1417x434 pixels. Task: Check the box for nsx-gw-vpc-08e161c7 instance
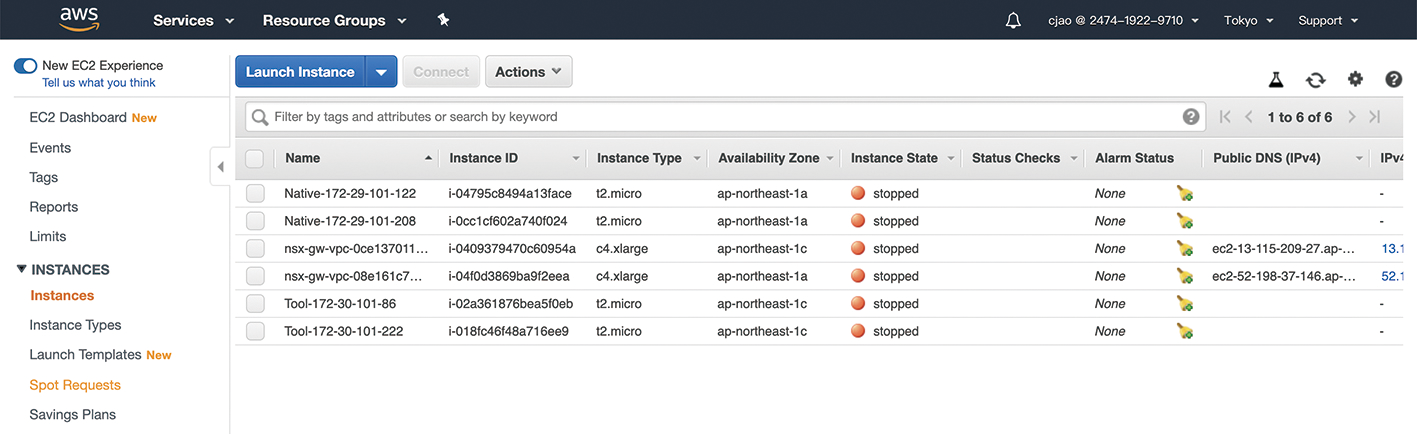pos(255,276)
